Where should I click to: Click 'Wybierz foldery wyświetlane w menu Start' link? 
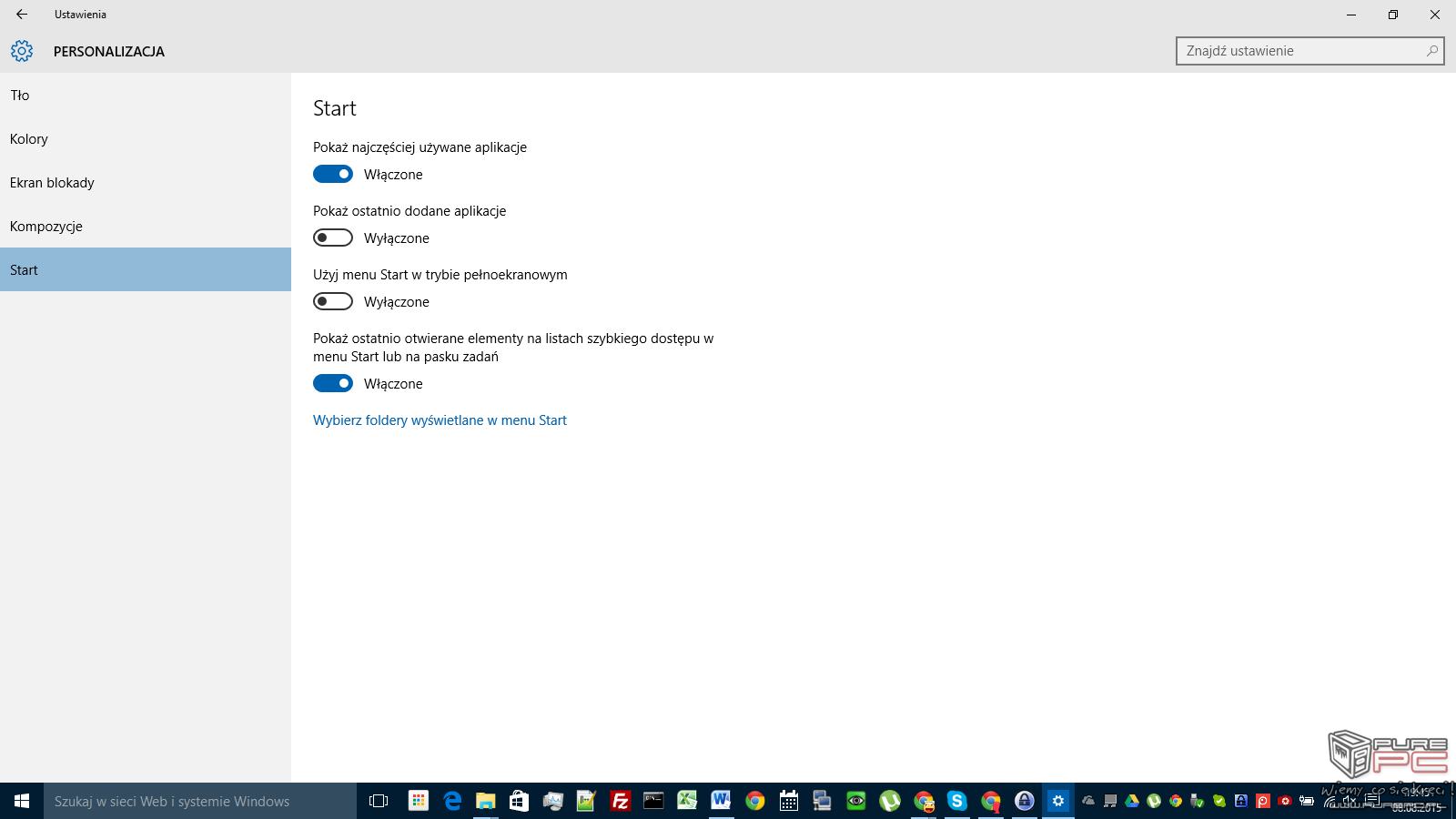pos(440,420)
